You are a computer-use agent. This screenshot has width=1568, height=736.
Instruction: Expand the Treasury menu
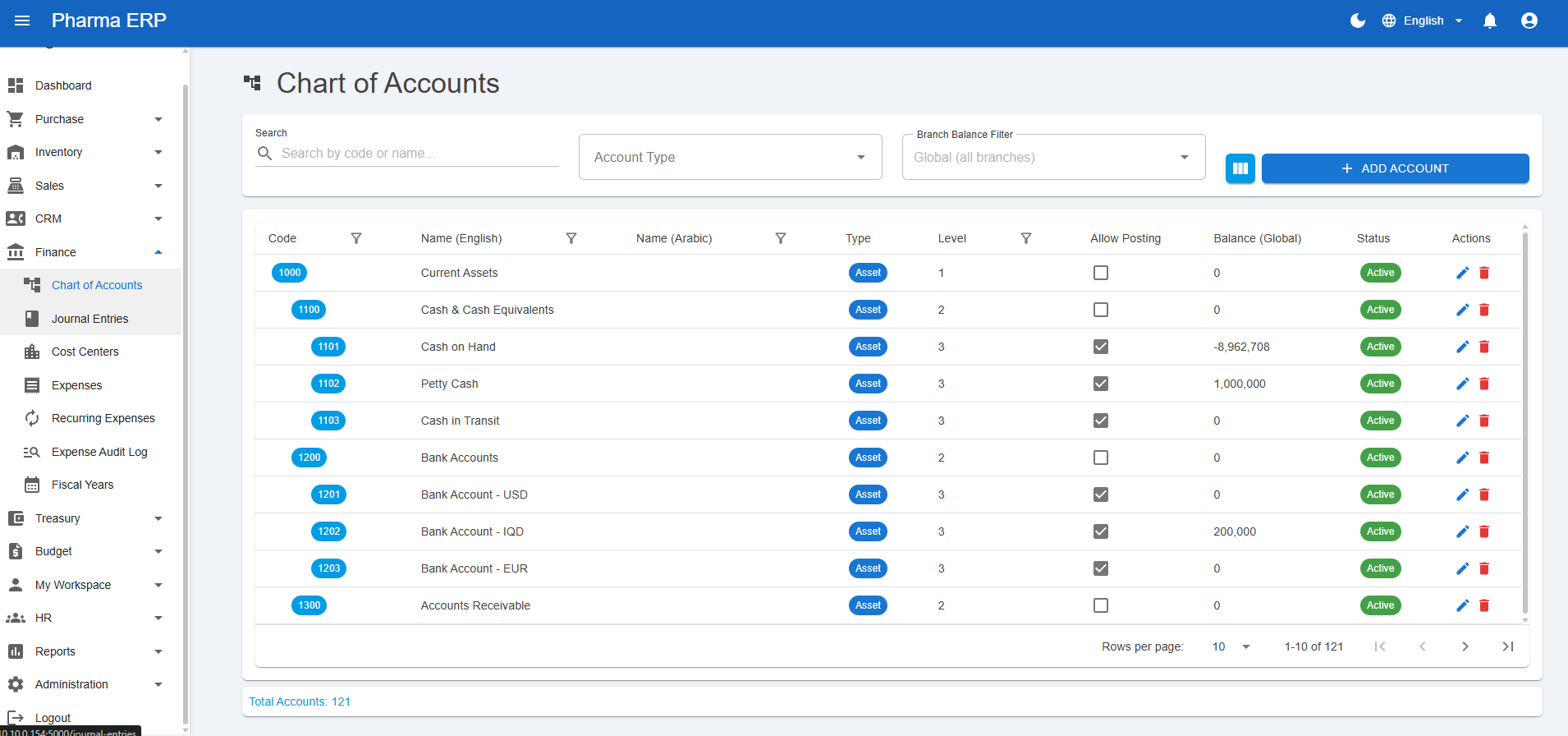point(90,518)
